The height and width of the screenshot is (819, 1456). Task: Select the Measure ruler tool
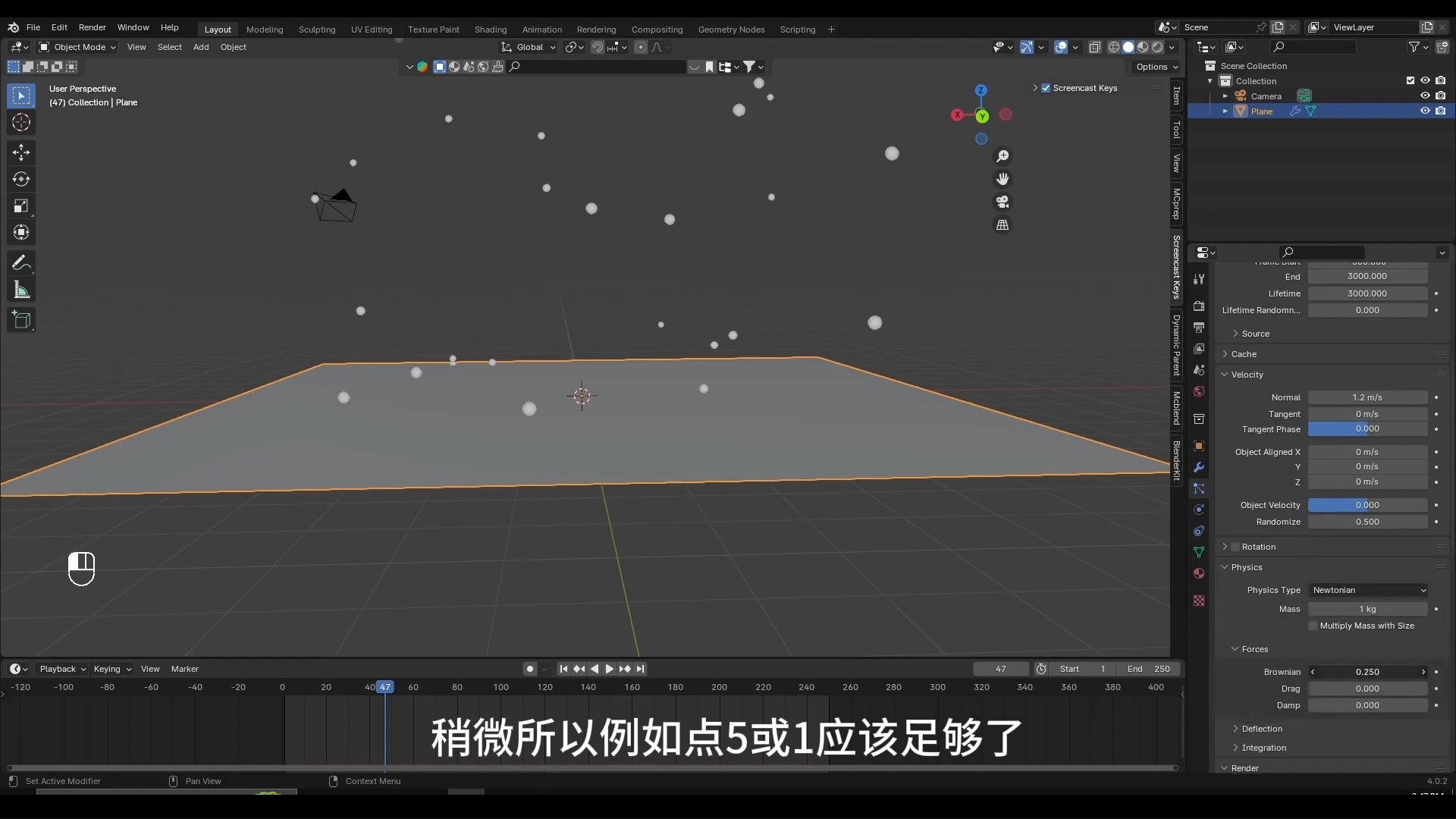(x=20, y=290)
